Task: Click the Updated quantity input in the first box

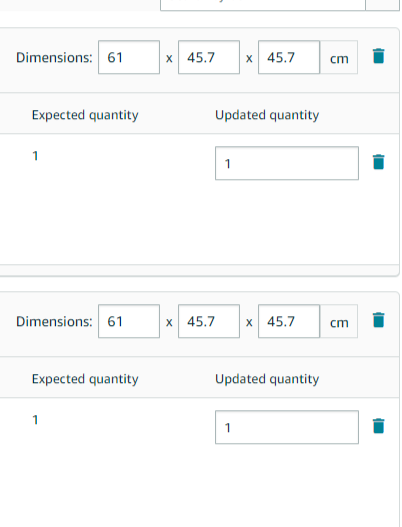Action: 287,163
